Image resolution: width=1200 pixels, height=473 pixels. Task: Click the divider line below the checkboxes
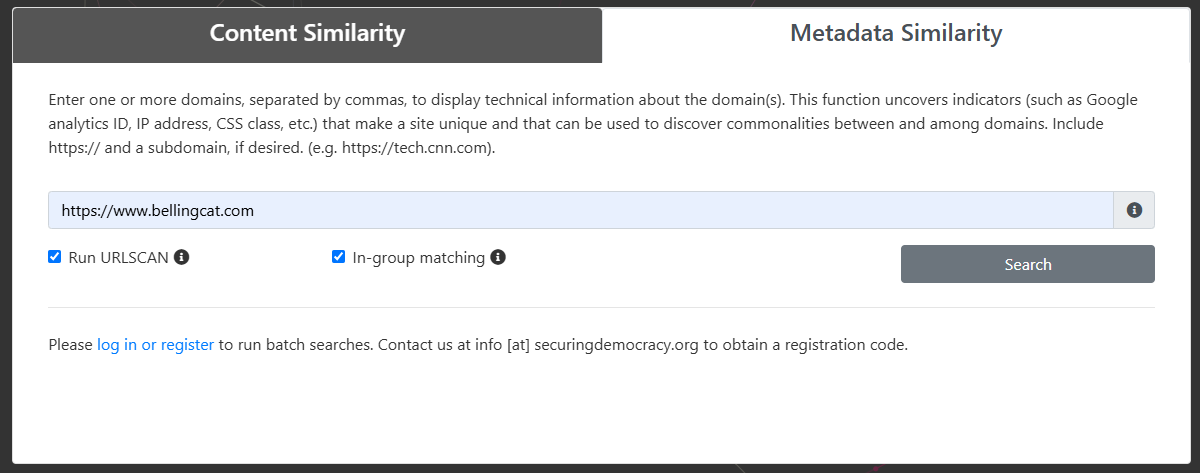point(601,307)
